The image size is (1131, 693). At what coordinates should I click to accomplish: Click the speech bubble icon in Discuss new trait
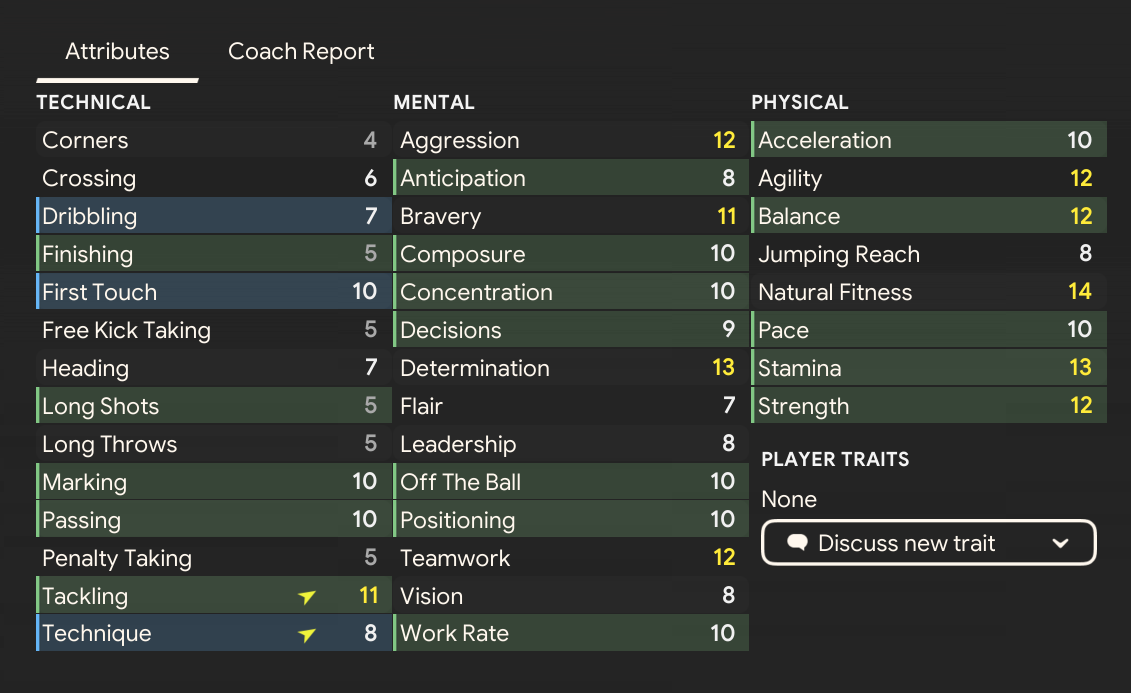pos(797,543)
